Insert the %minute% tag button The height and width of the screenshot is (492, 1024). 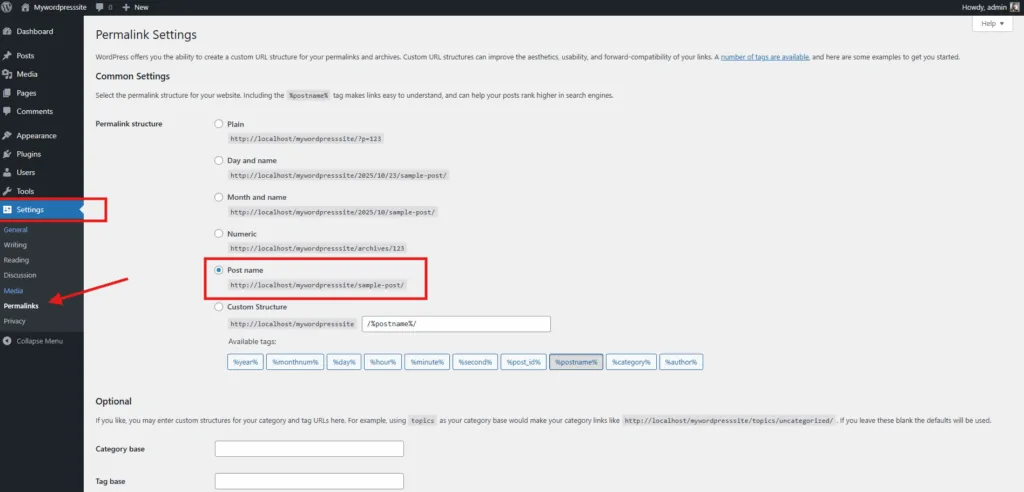[x=427, y=362]
